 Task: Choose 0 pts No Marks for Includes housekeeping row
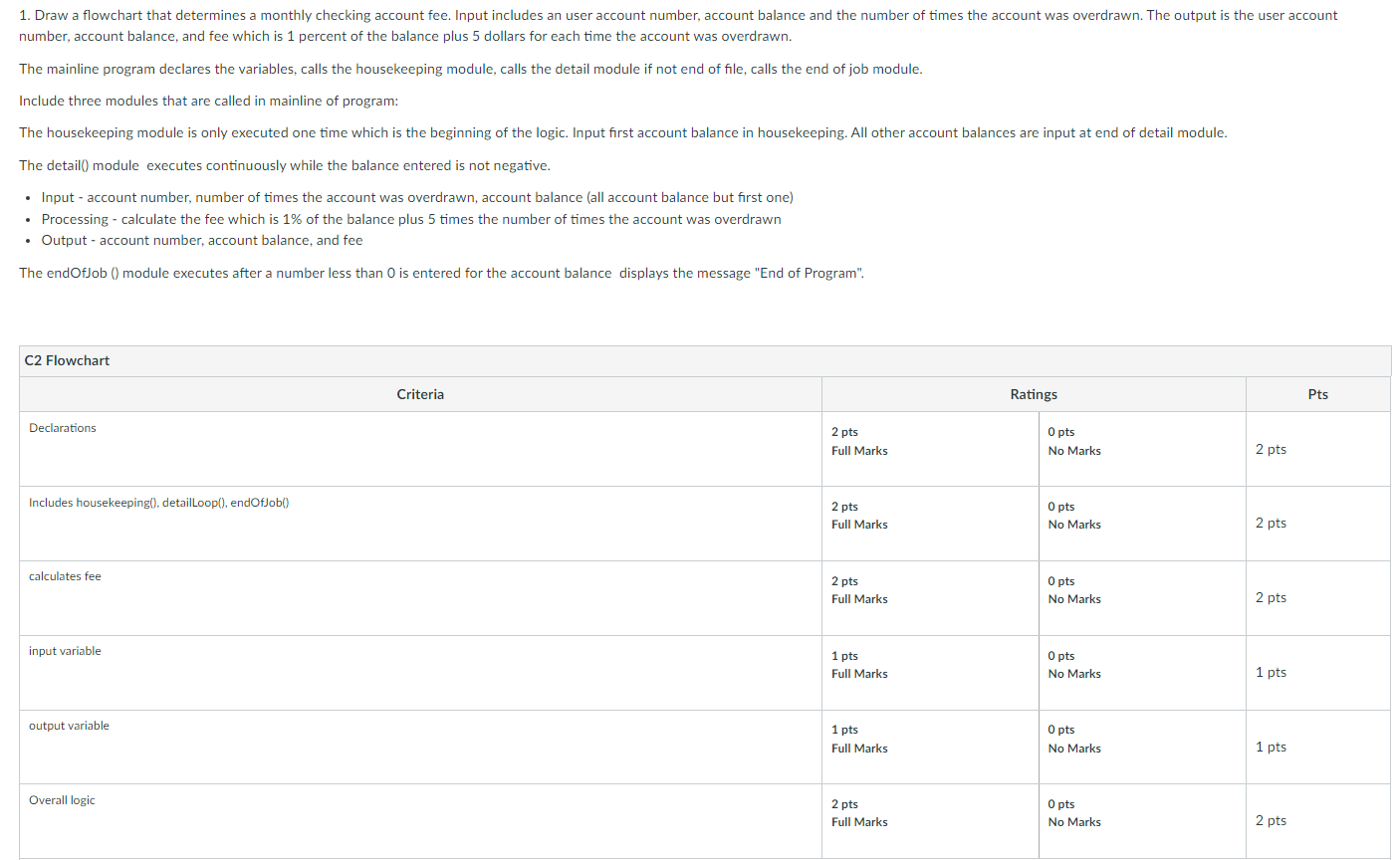[x=1074, y=516]
